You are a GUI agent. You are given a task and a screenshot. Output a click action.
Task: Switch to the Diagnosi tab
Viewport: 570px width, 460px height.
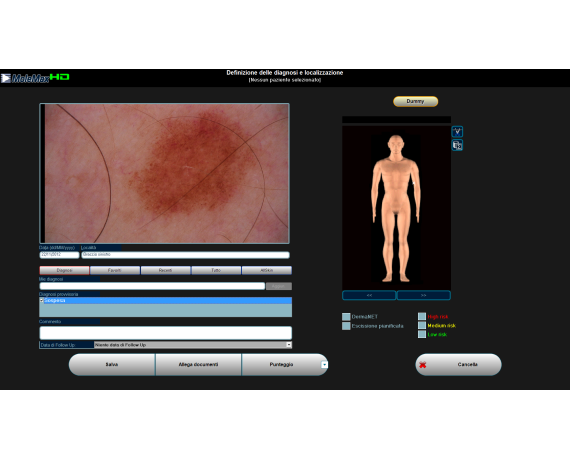(x=64, y=271)
